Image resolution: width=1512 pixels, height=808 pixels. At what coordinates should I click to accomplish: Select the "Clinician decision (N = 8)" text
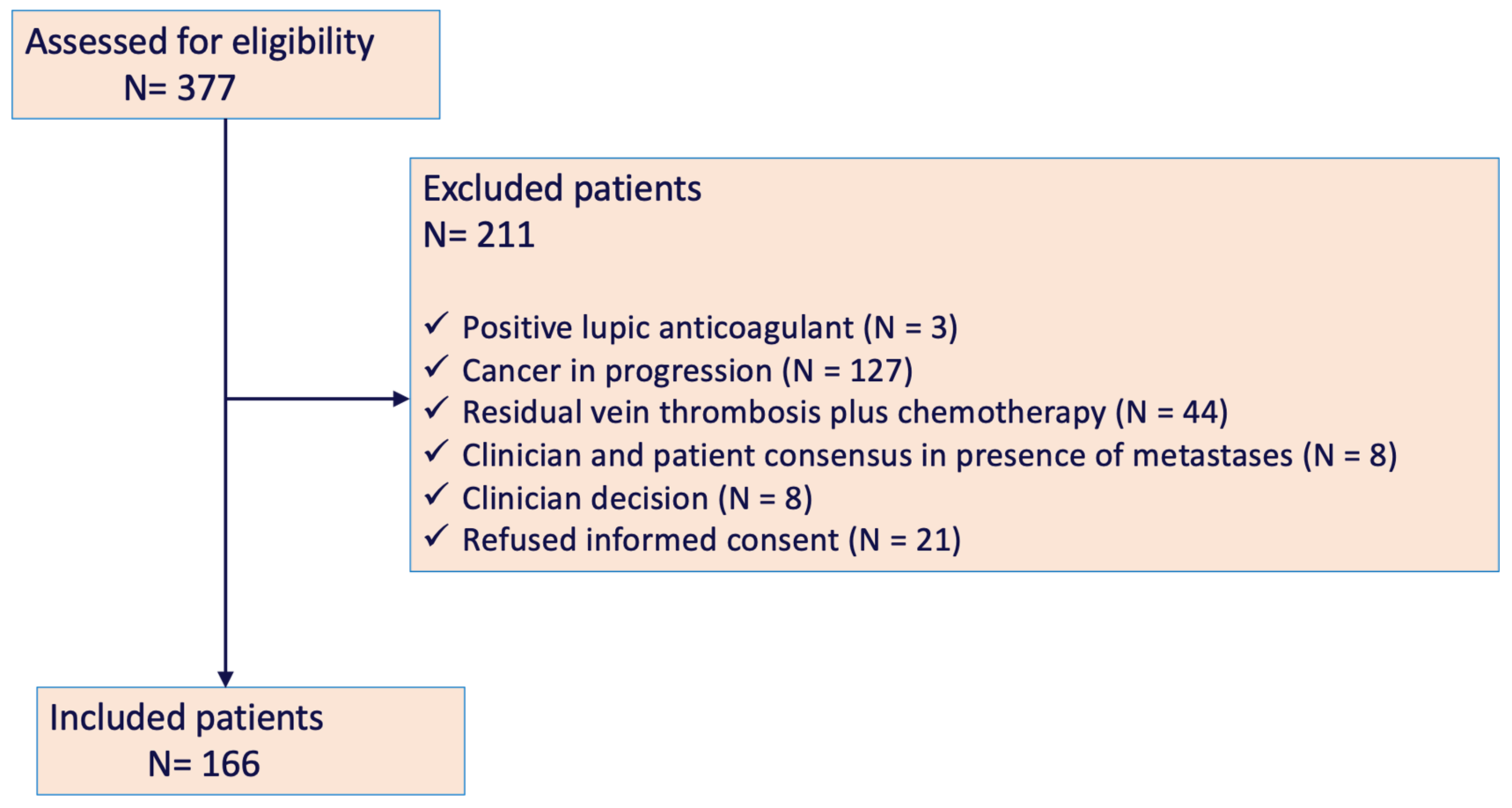pyautogui.click(x=637, y=499)
